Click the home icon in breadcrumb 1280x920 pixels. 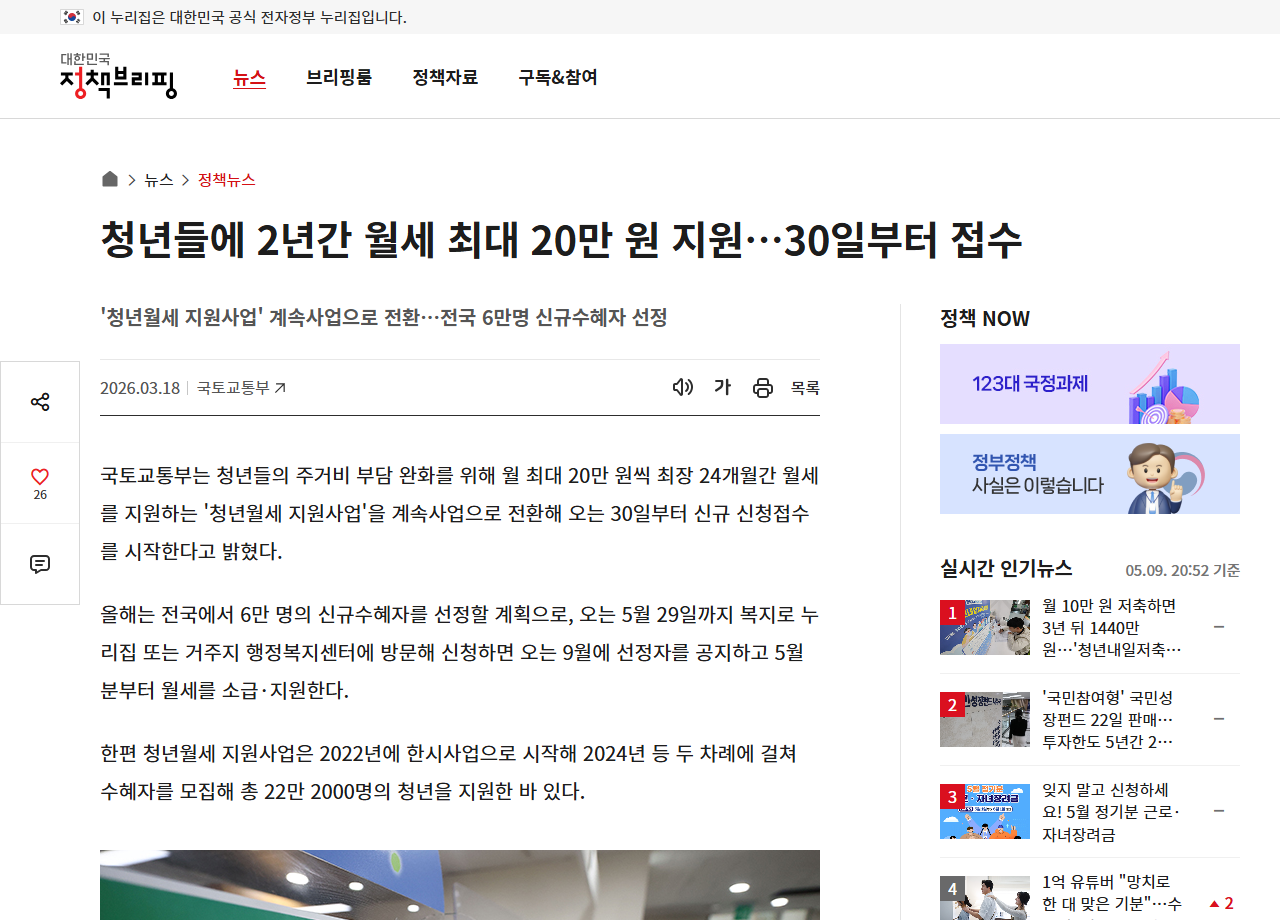click(x=110, y=179)
